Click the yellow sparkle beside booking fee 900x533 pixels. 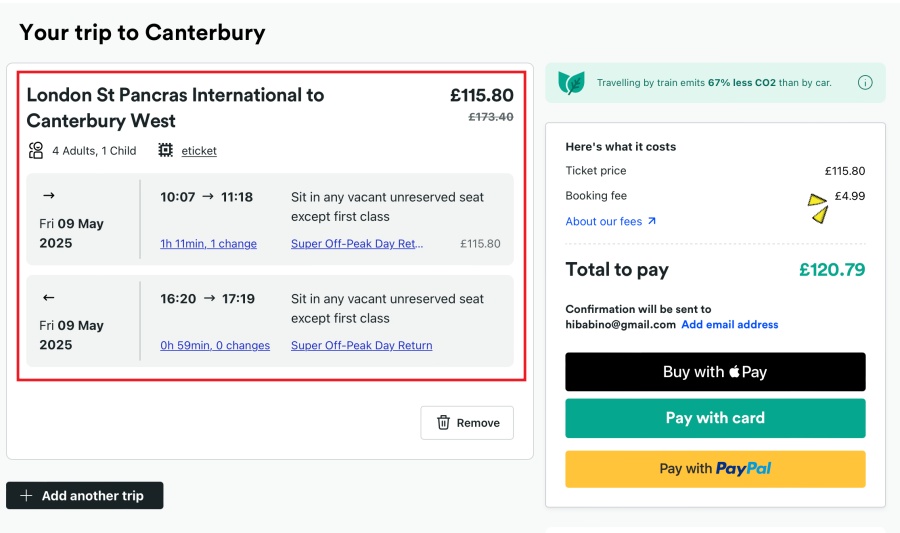[x=818, y=208]
